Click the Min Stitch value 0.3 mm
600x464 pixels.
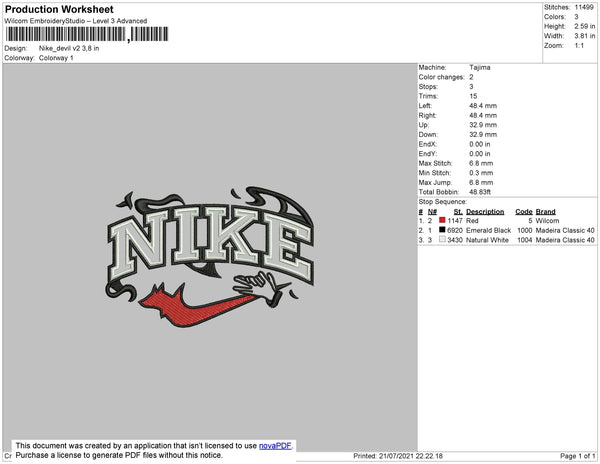click(481, 173)
